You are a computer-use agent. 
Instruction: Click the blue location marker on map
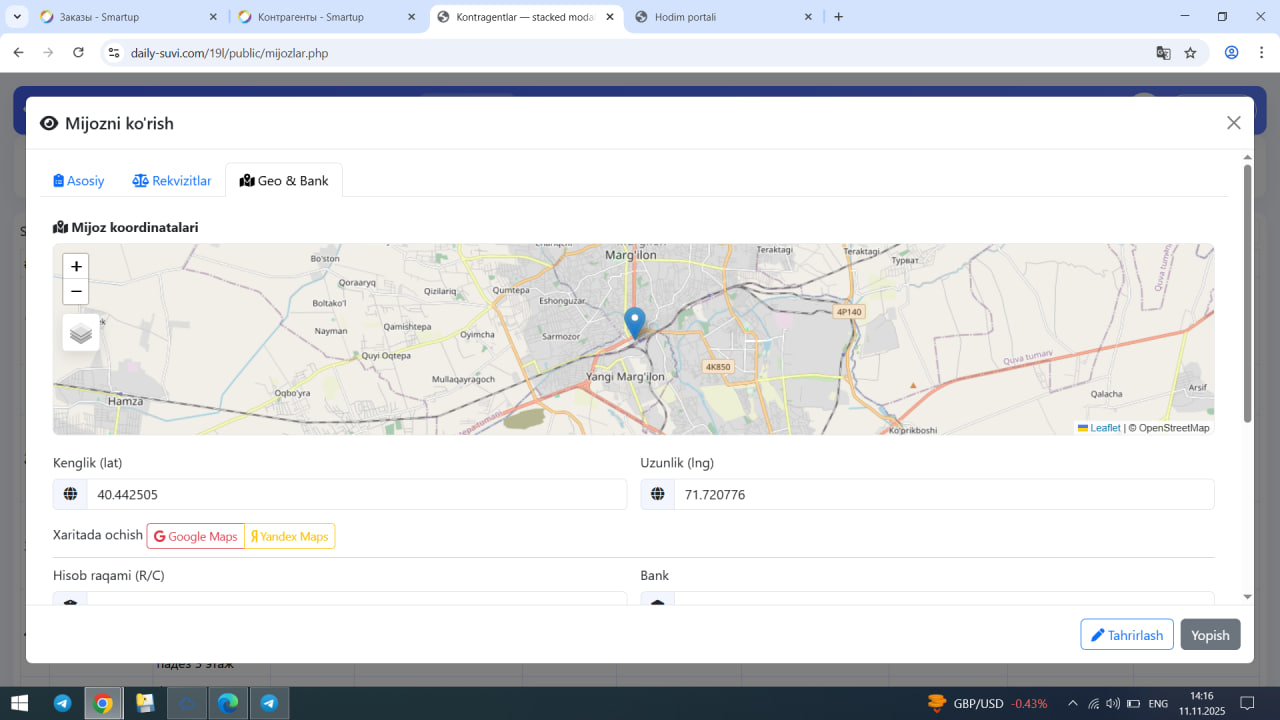point(634,322)
